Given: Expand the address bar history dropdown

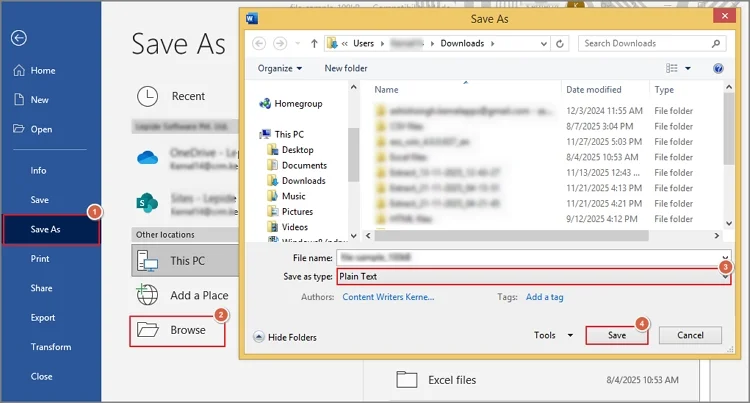Looking at the screenshot, I should (x=544, y=44).
